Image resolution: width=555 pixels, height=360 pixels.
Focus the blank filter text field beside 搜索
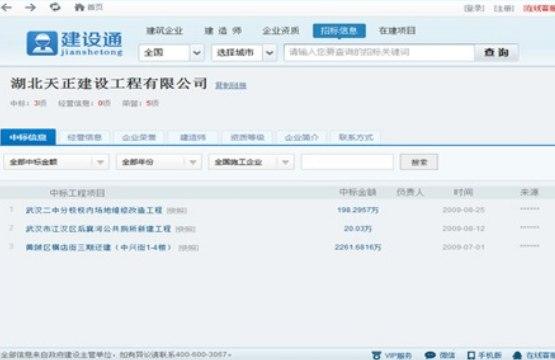pos(347,162)
